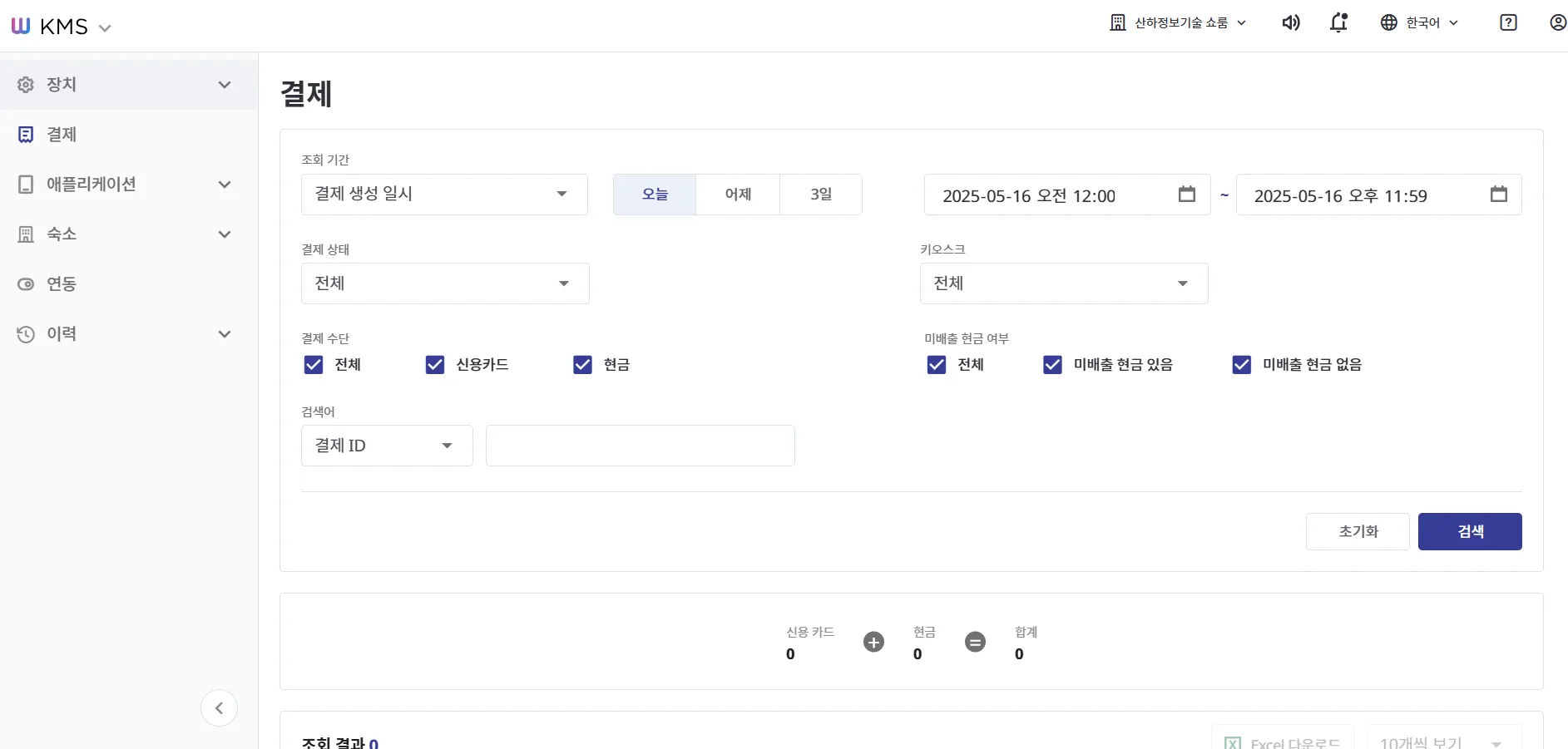Open start date calendar picker icon
This screenshot has height=749, width=1568.
[x=1187, y=194]
